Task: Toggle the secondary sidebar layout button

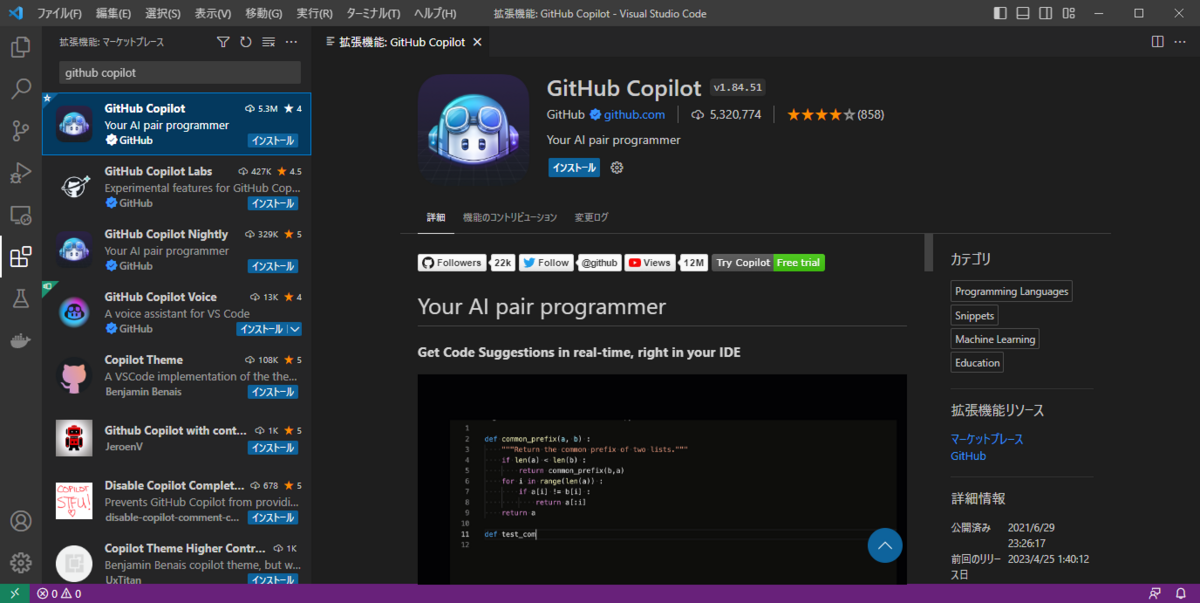Action: (x=1047, y=13)
